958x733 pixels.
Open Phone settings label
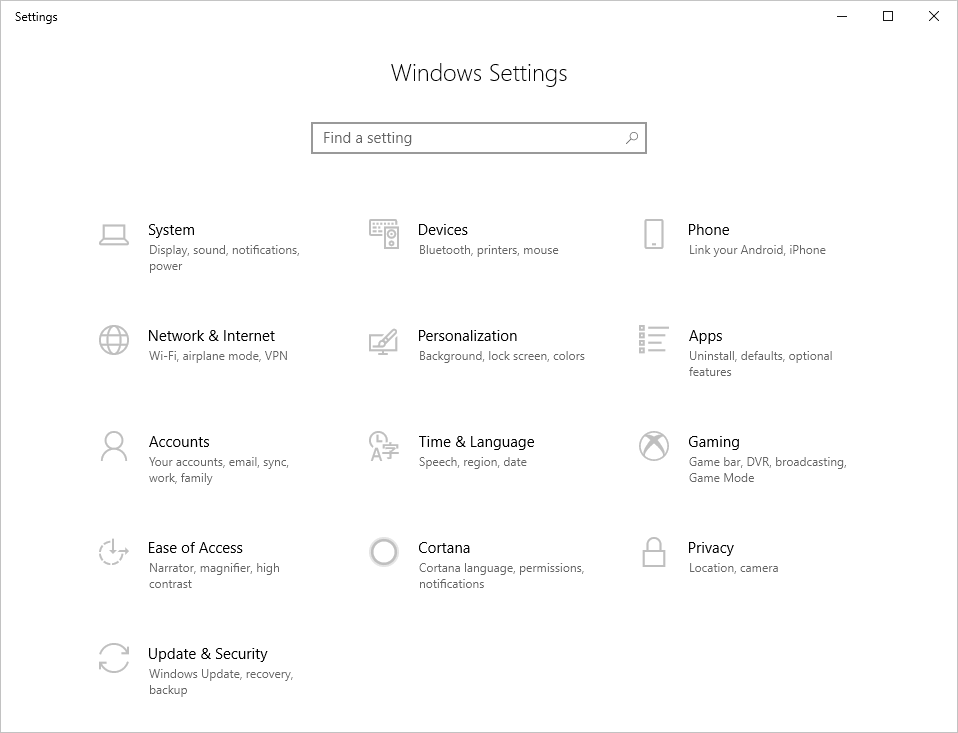pyautogui.click(x=709, y=230)
